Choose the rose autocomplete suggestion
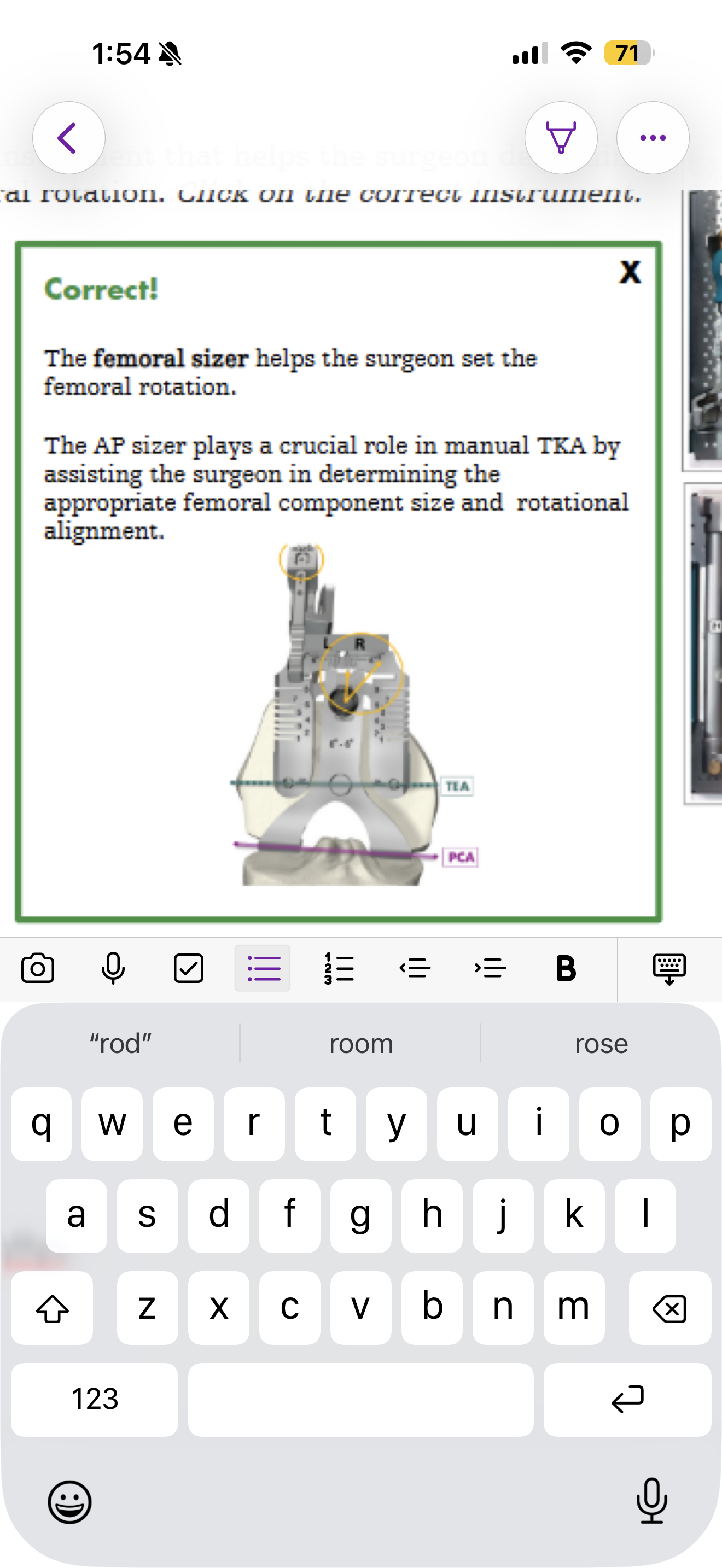 pyautogui.click(x=602, y=1043)
